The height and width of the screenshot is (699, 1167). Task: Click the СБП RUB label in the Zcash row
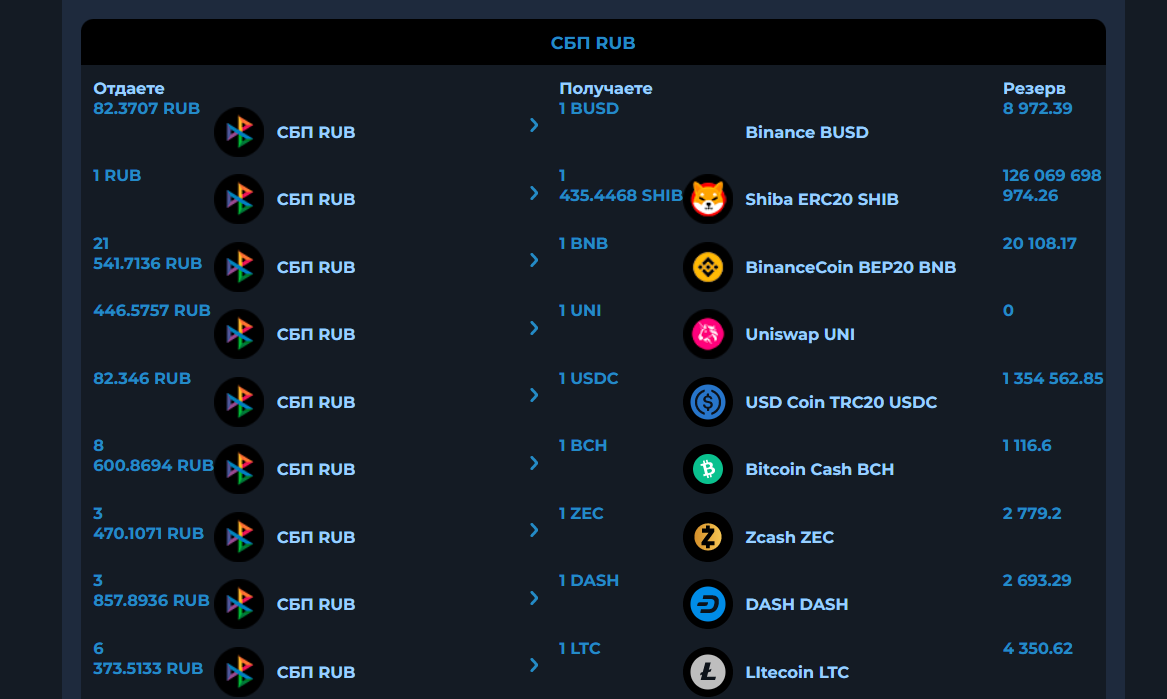point(316,537)
